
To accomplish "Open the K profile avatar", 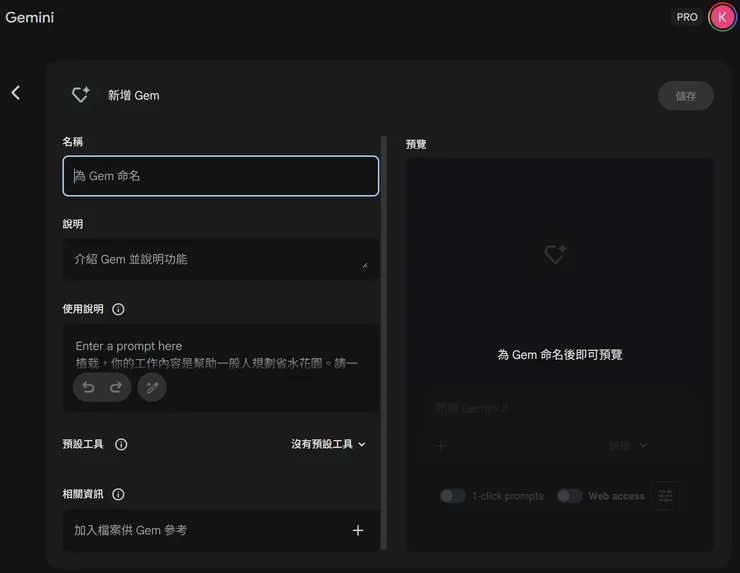I will (722, 17).
